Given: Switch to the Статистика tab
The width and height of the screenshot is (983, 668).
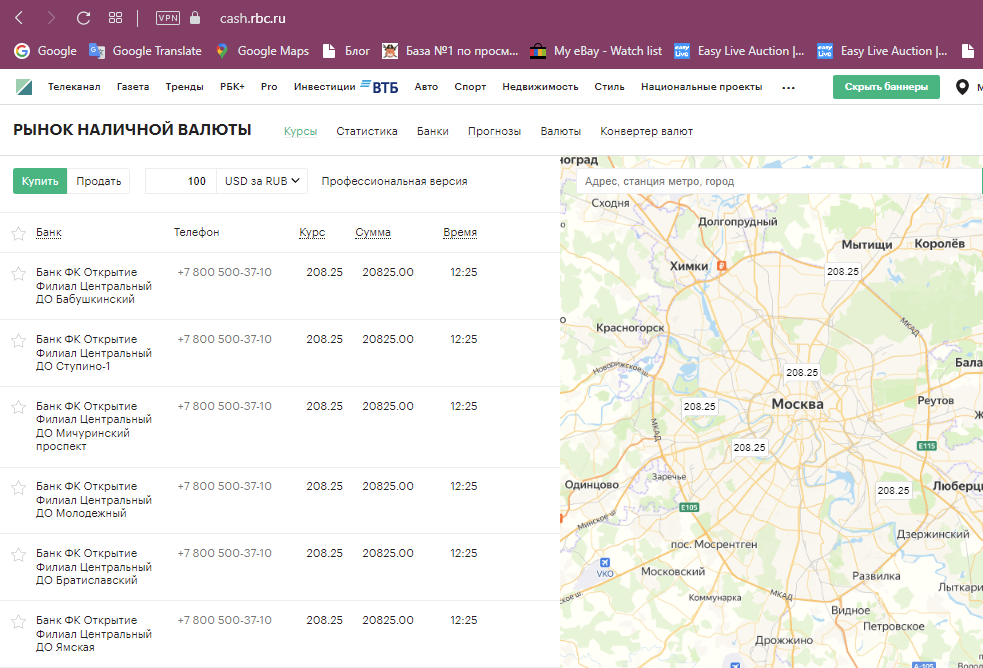Looking at the screenshot, I should coord(367,131).
